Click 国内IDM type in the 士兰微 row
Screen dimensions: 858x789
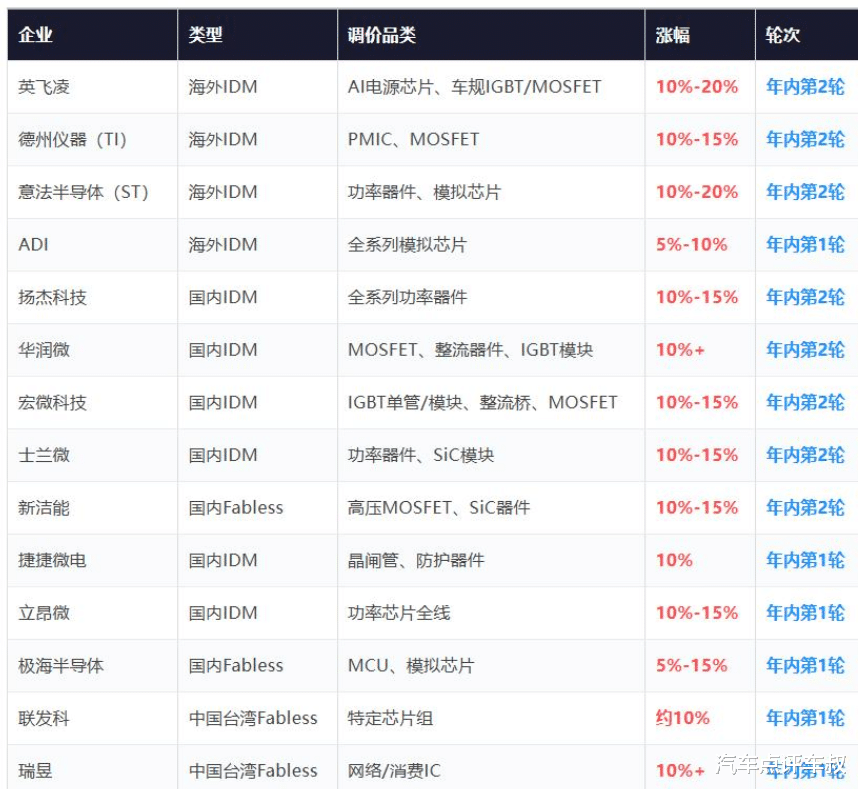pyautogui.click(x=223, y=455)
